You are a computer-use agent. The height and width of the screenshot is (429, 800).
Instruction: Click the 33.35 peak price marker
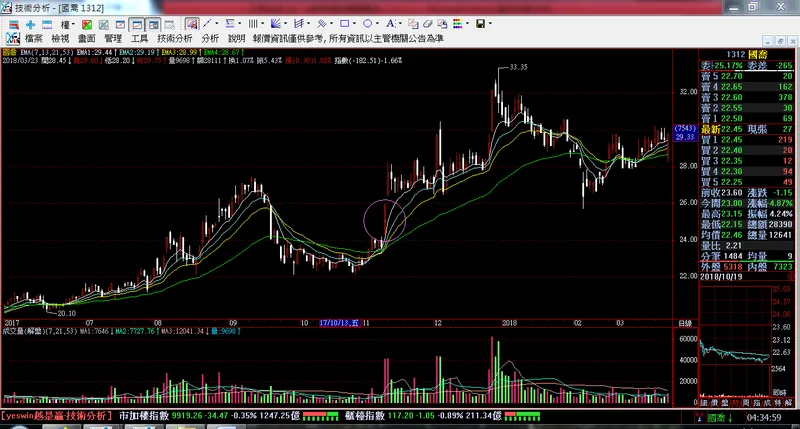point(518,67)
